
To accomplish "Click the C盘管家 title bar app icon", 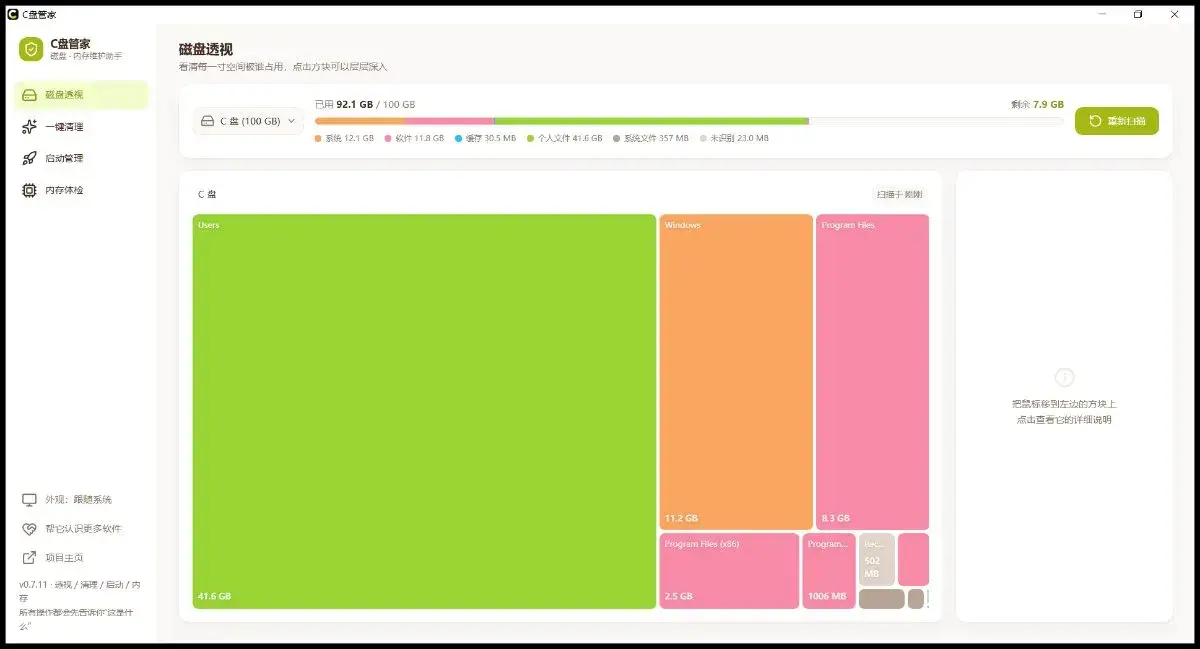I will coord(12,14).
